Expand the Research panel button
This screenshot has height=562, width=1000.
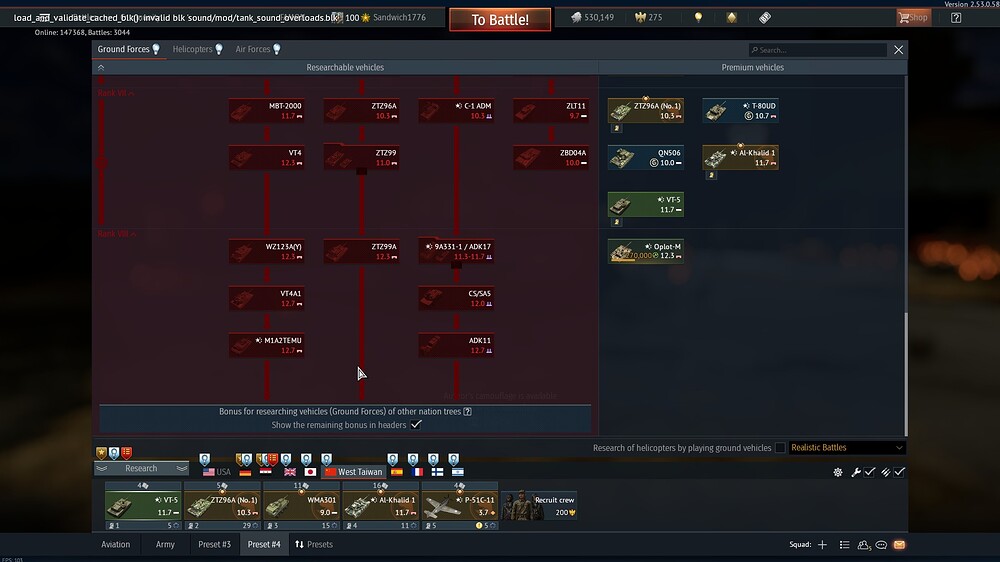(141, 468)
